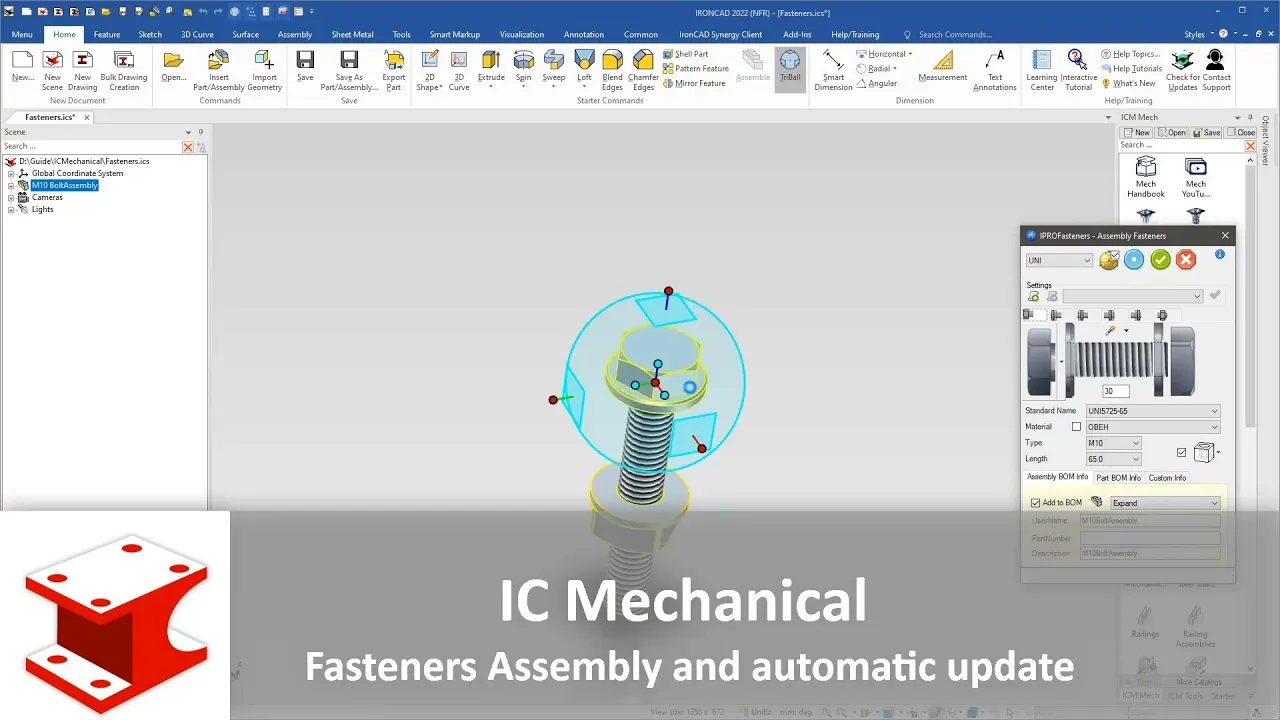Click the New Drawing icon
This screenshot has height=720, width=1280.
pyautogui.click(x=82, y=61)
